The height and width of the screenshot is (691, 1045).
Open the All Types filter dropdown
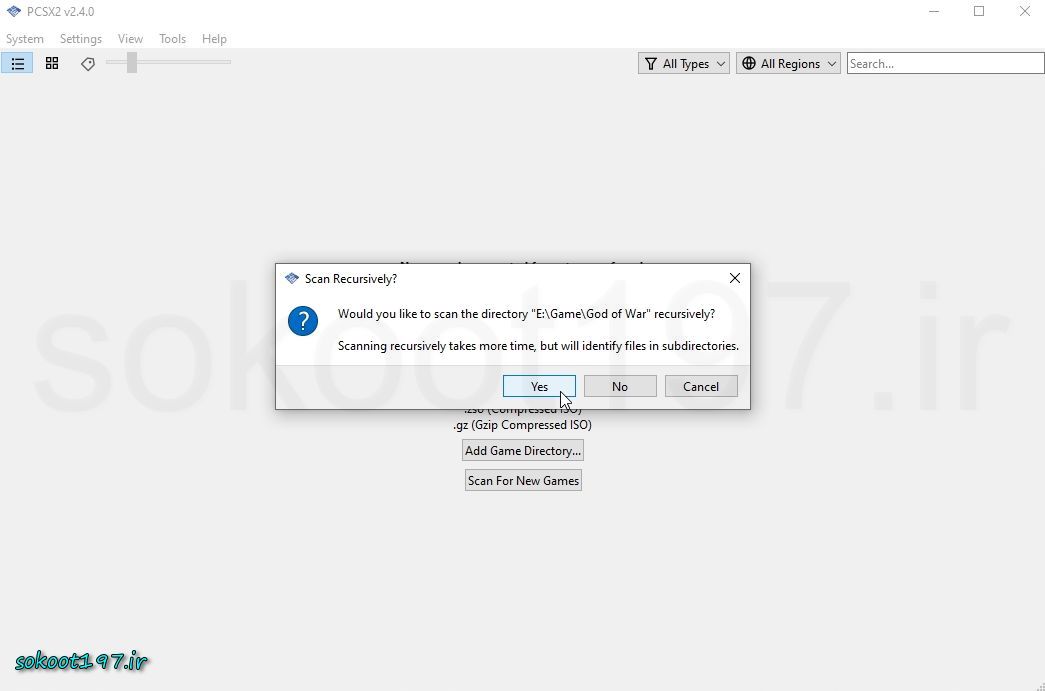(x=684, y=63)
